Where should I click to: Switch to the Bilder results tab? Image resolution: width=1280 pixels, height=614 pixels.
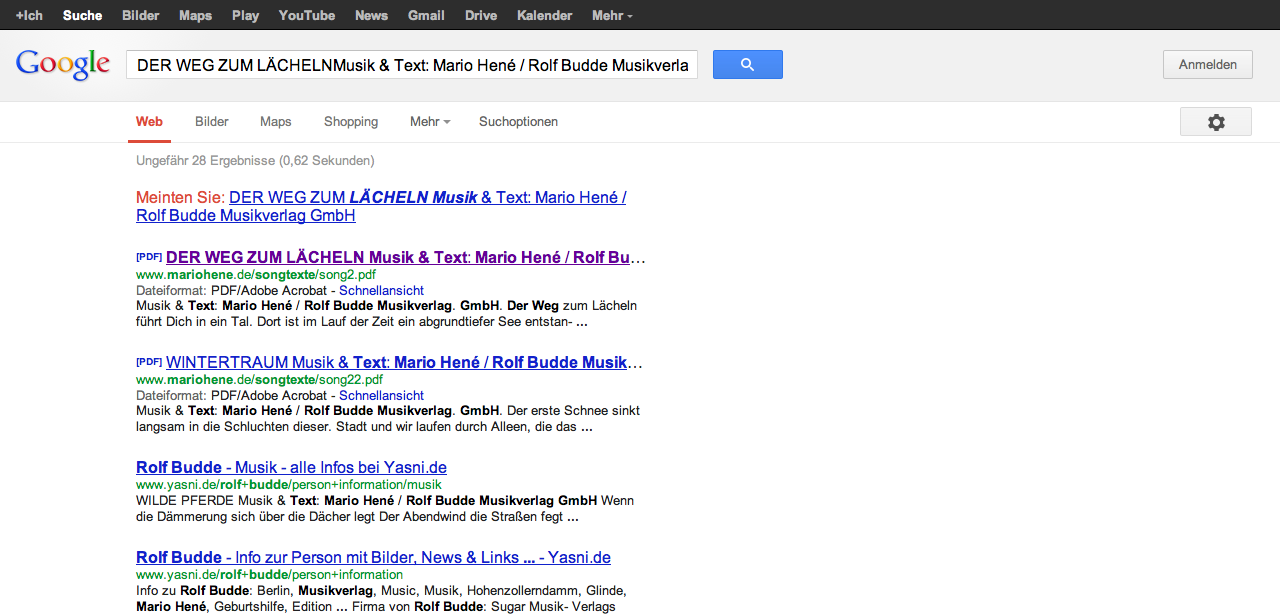click(212, 122)
